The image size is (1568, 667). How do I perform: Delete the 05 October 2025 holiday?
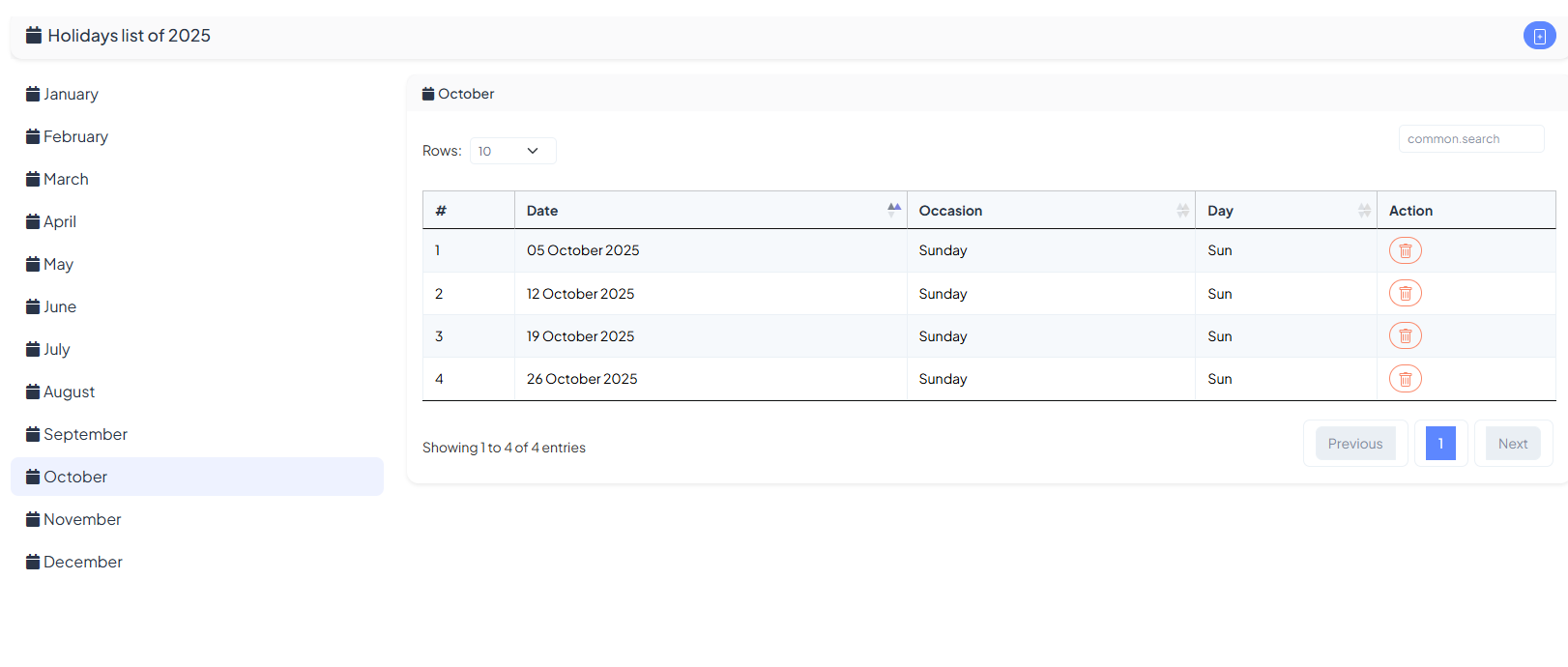coord(1405,251)
